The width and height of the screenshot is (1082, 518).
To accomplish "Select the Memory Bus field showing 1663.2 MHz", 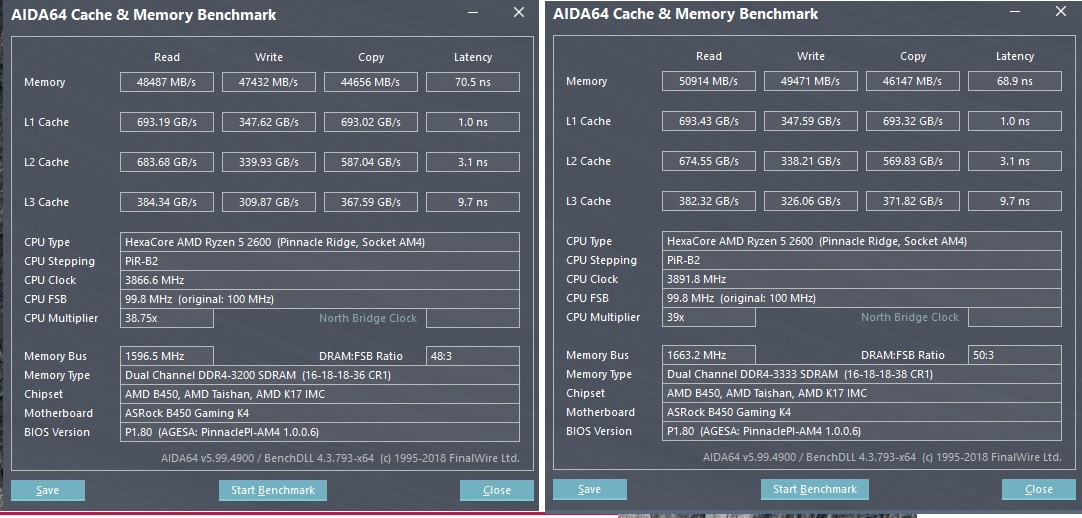I will click(709, 355).
